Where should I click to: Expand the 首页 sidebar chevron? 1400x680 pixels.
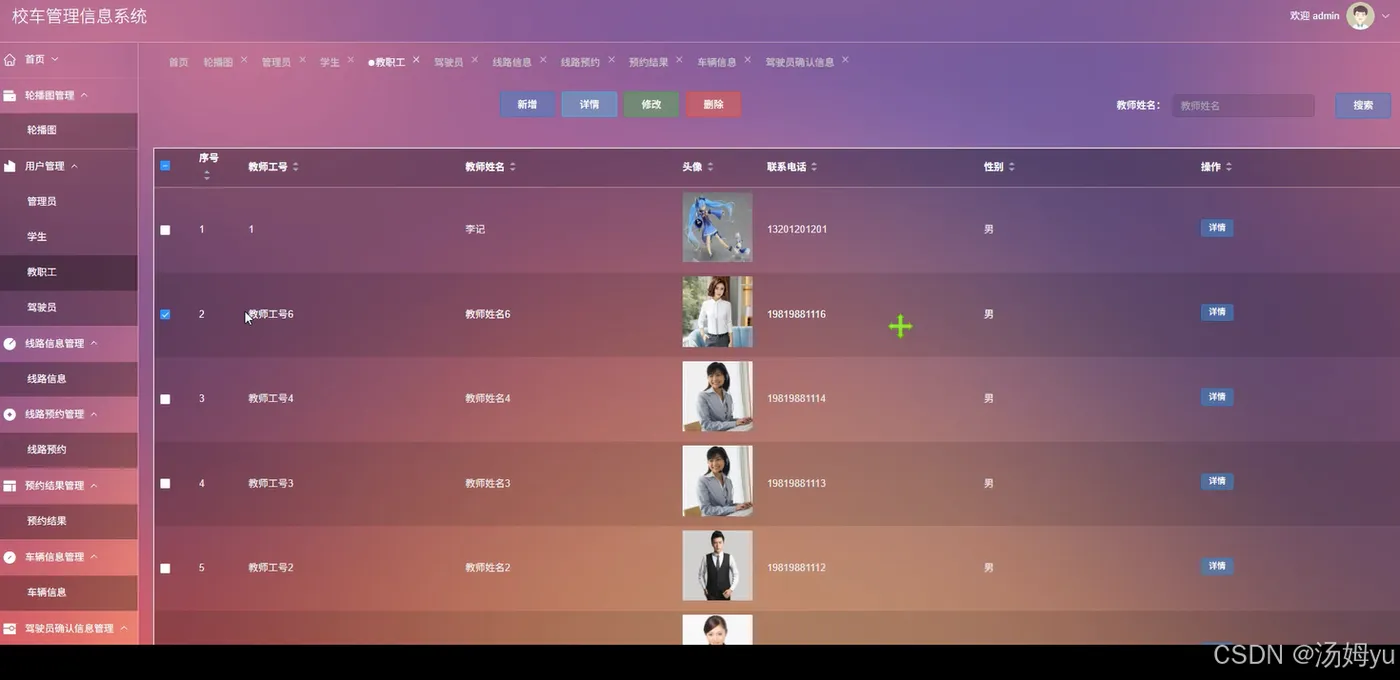tap(55, 60)
